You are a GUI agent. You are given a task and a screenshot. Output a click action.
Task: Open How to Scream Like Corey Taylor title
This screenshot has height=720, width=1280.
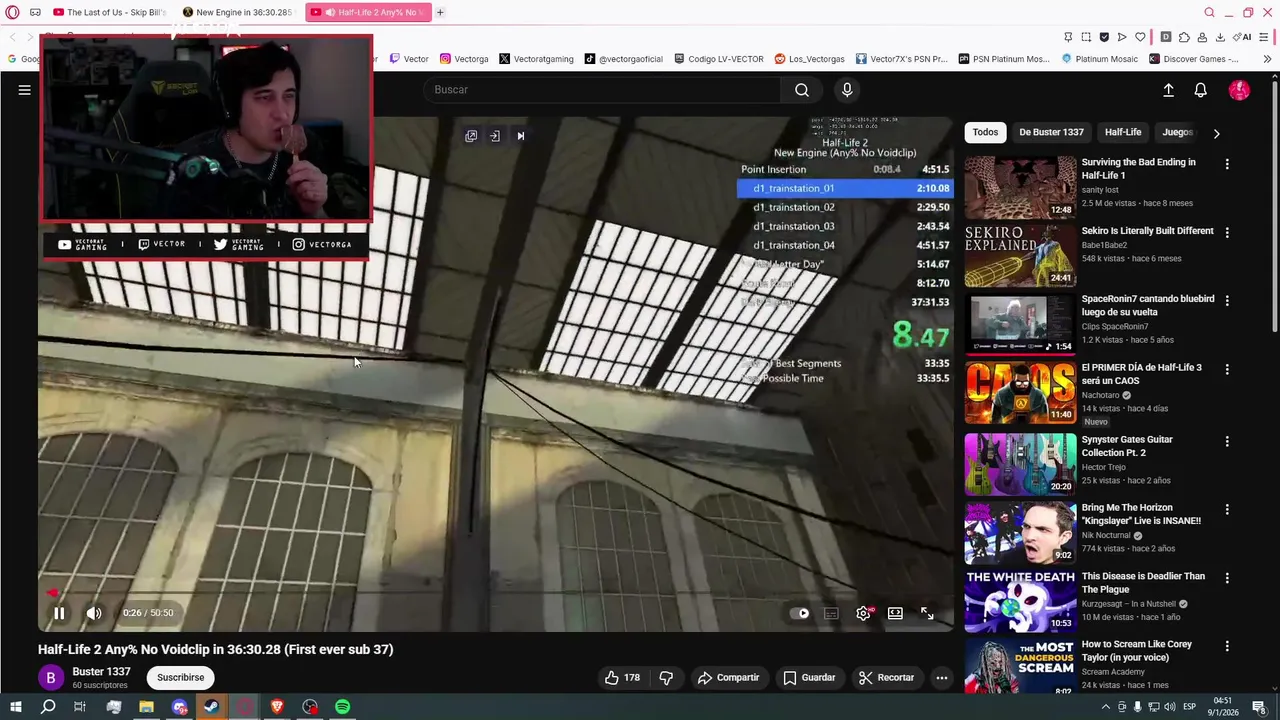click(x=1137, y=651)
